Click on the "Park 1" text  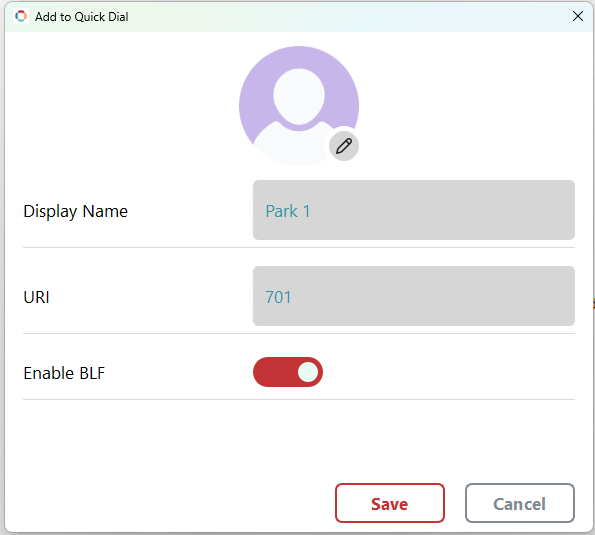click(x=288, y=211)
